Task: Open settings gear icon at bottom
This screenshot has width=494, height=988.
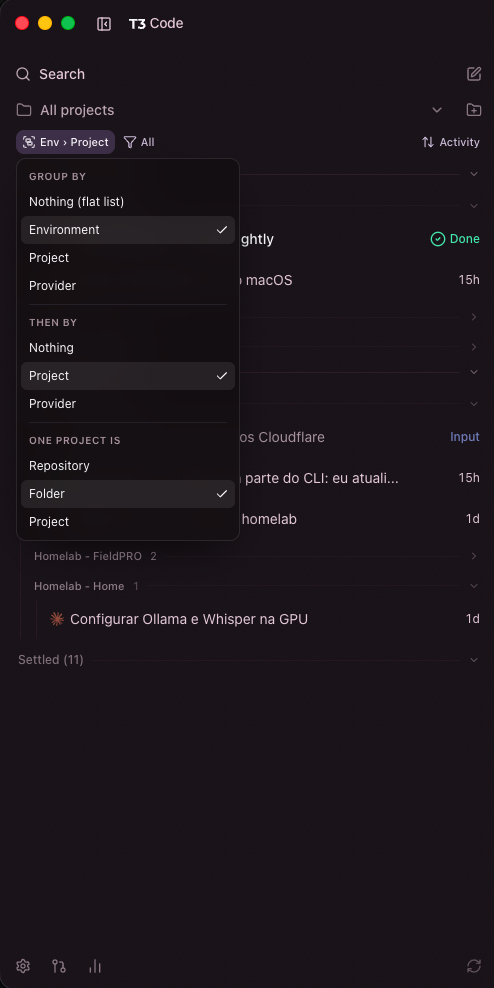Action: 23,966
